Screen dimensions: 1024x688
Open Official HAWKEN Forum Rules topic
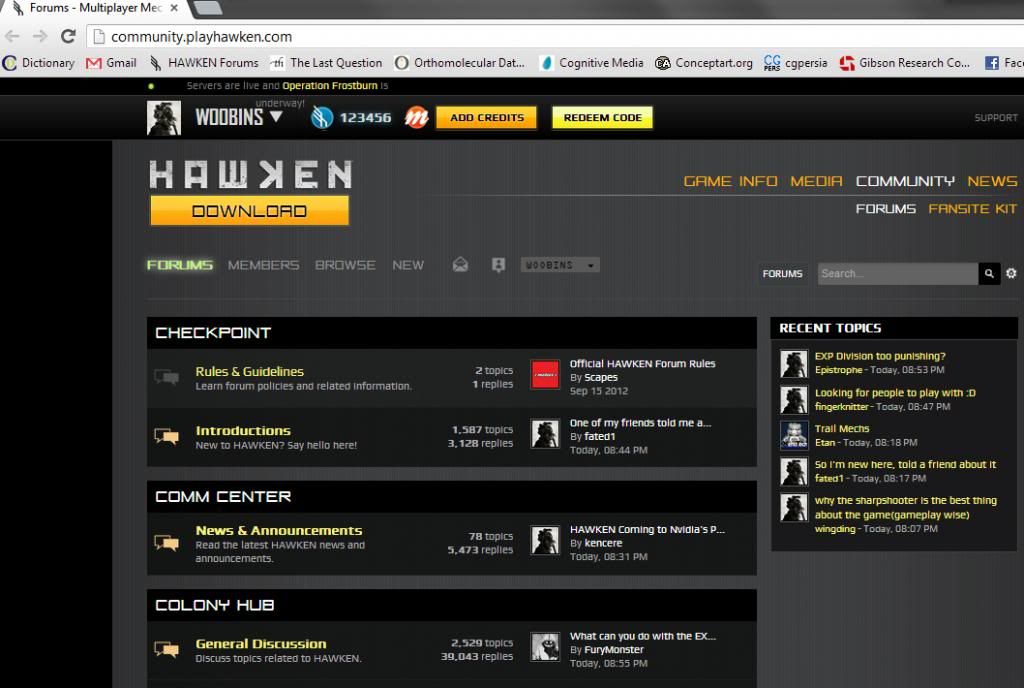pyautogui.click(x=643, y=364)
